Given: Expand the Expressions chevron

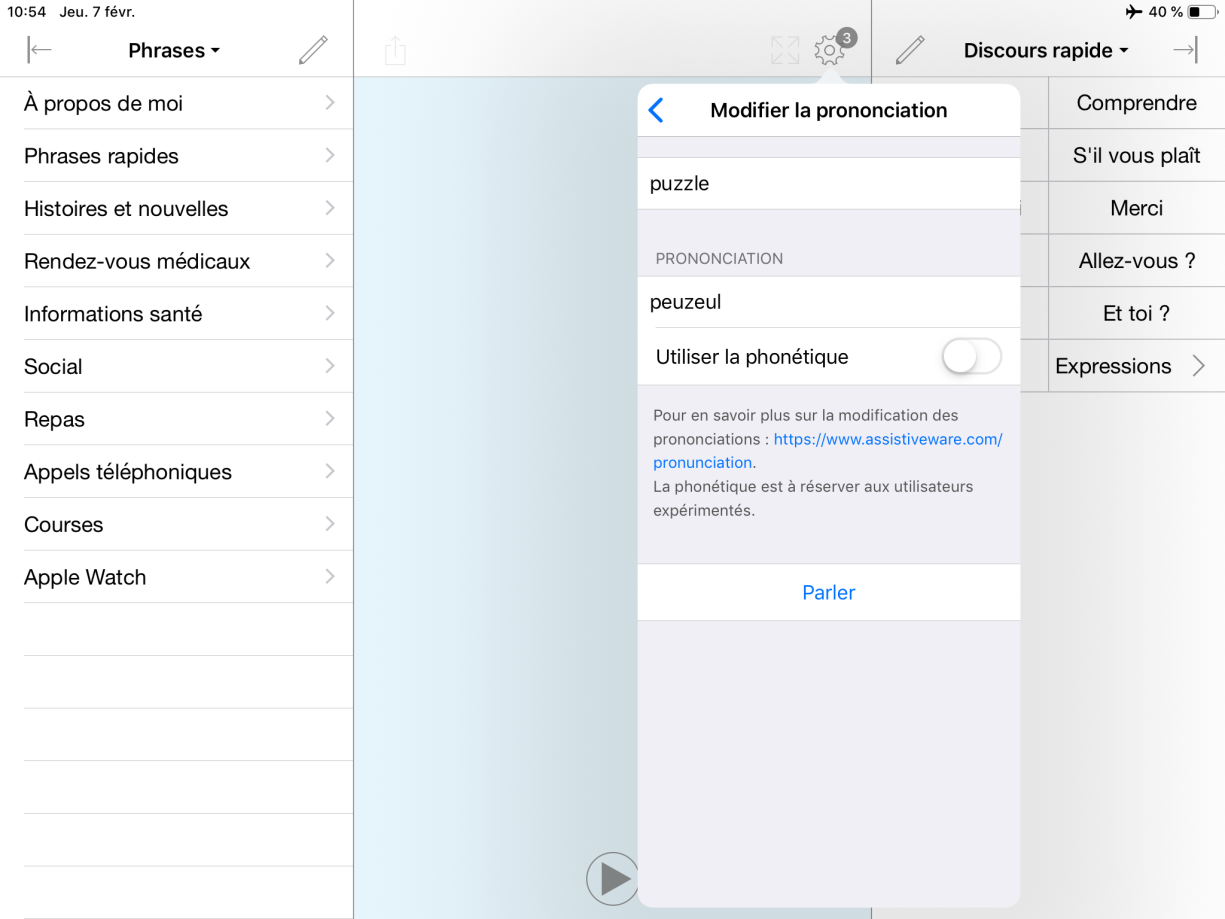Looking at the screenshot, I should coord(1199,366).
